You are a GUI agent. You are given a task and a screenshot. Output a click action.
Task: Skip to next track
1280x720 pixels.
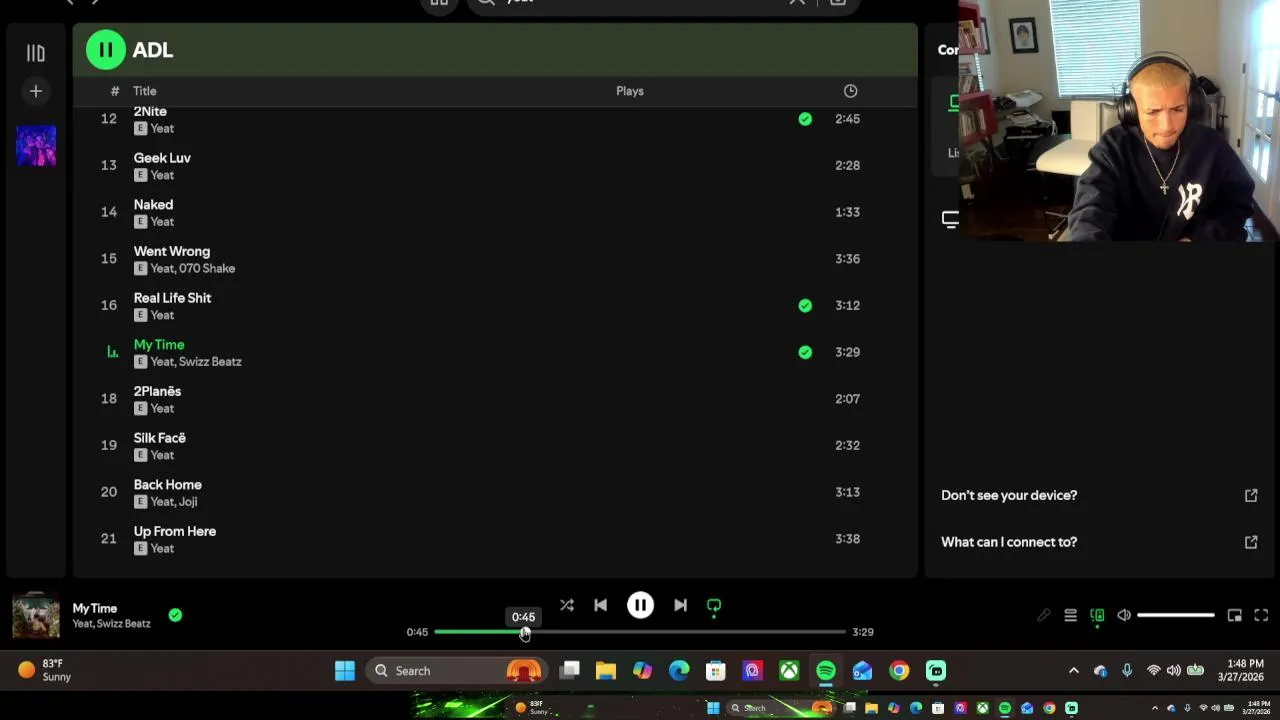(680, 605)
